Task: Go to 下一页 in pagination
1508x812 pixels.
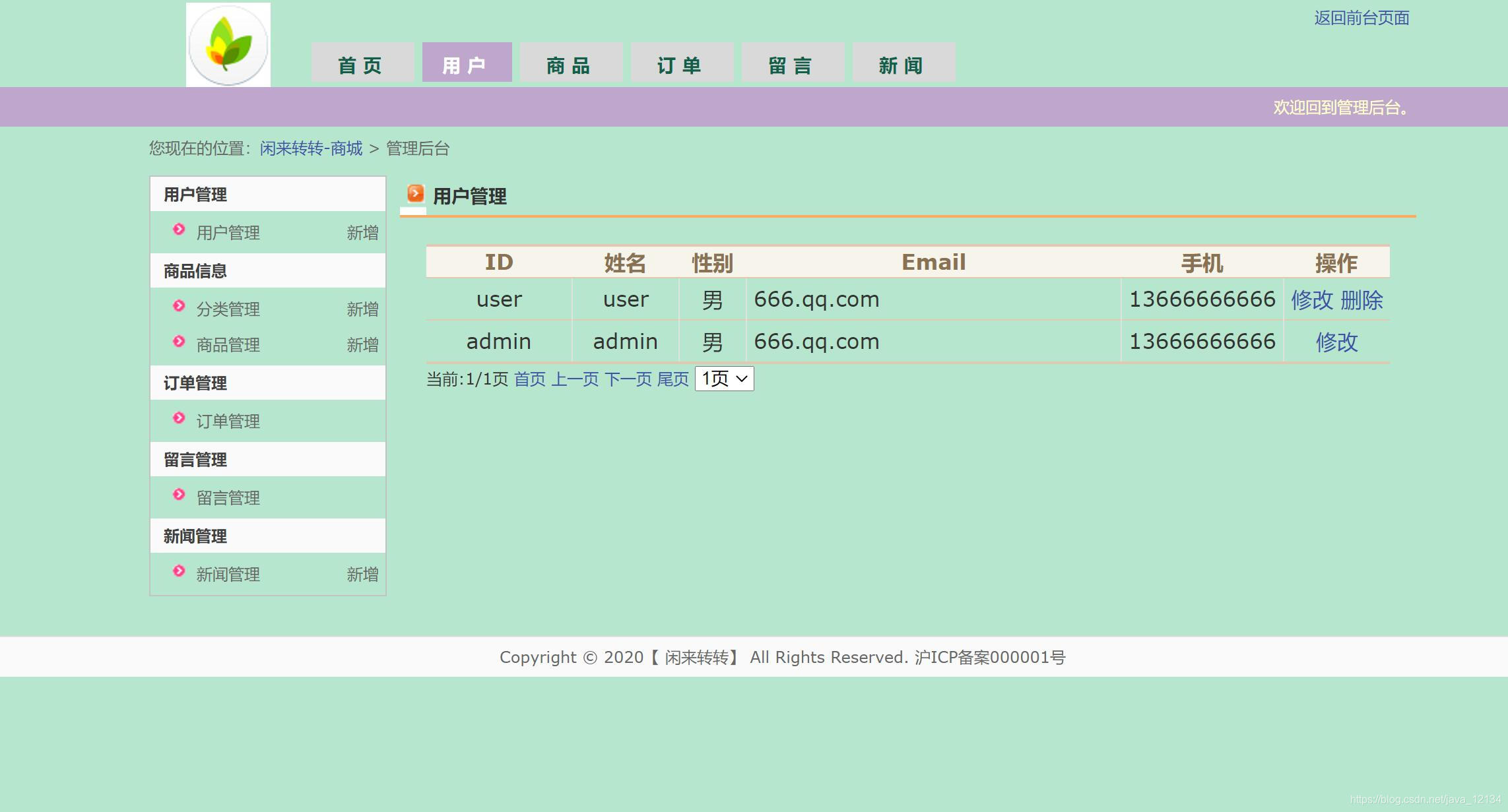Action: click(x=628, y=379)
